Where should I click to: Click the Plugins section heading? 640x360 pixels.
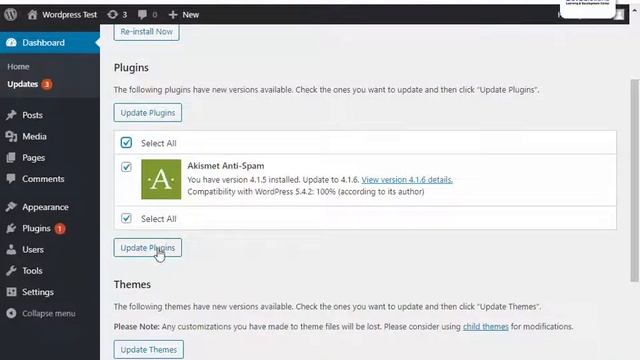(x=131, y=68)
